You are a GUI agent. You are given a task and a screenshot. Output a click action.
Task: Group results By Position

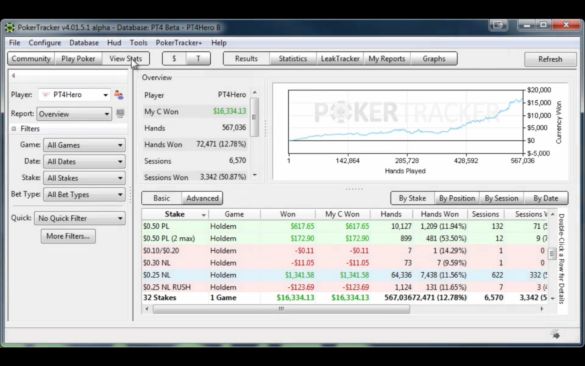click(457, 198)
